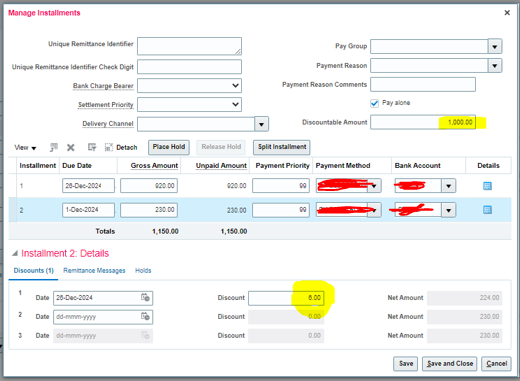Viewport: 520px width, 381px height.
Task: Click the delete X icon in table toolbar
Action: 71,147
